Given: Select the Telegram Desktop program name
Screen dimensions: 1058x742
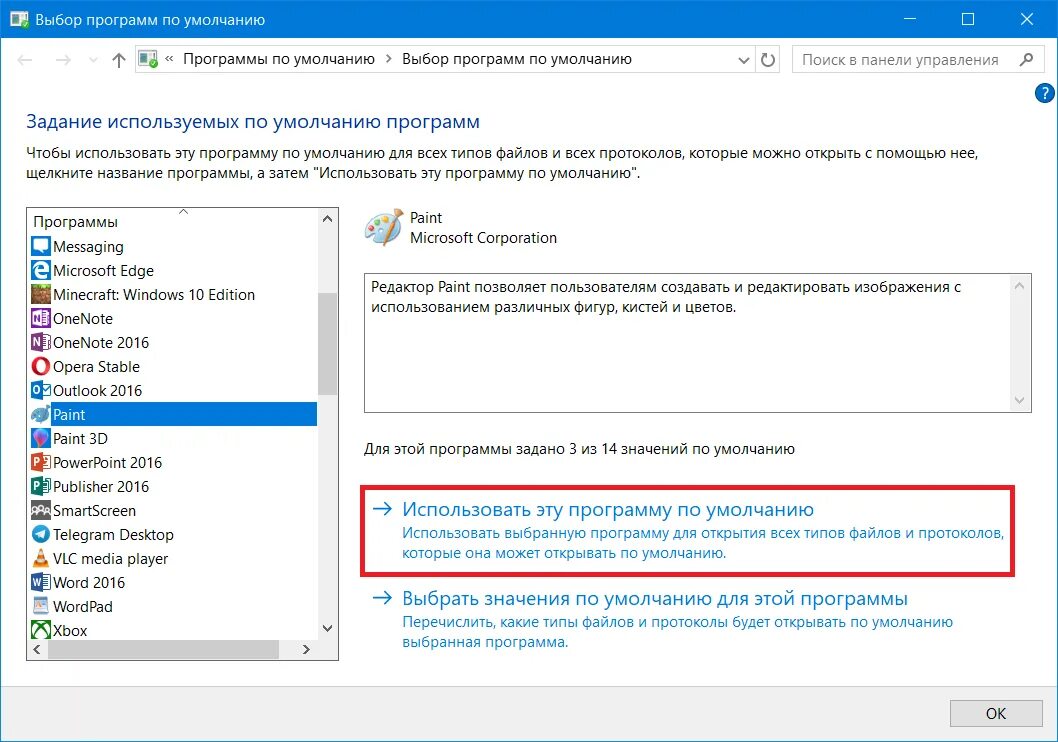Looking at the screenshot, I should pos(113,534).
